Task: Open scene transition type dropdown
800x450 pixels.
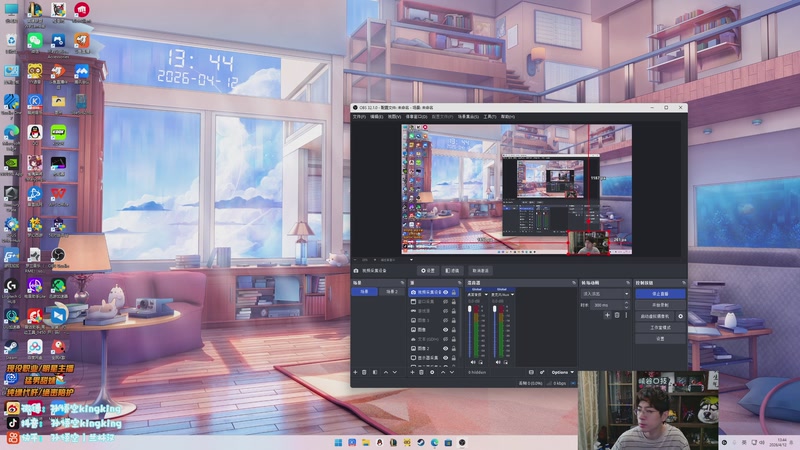Action: click(606, 294)
